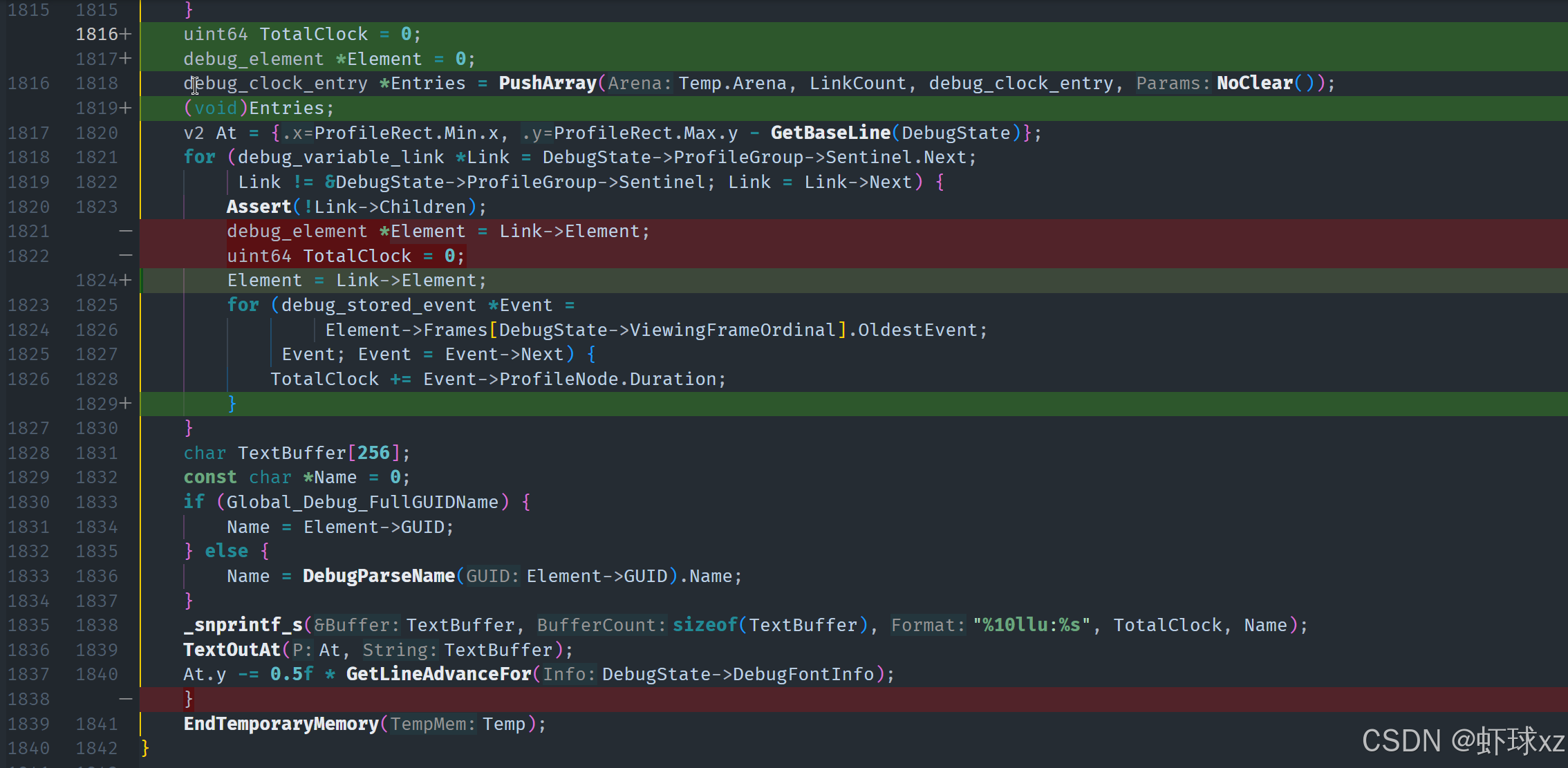Click the "Params:" inlay hint label

[x=1173, y=83]
